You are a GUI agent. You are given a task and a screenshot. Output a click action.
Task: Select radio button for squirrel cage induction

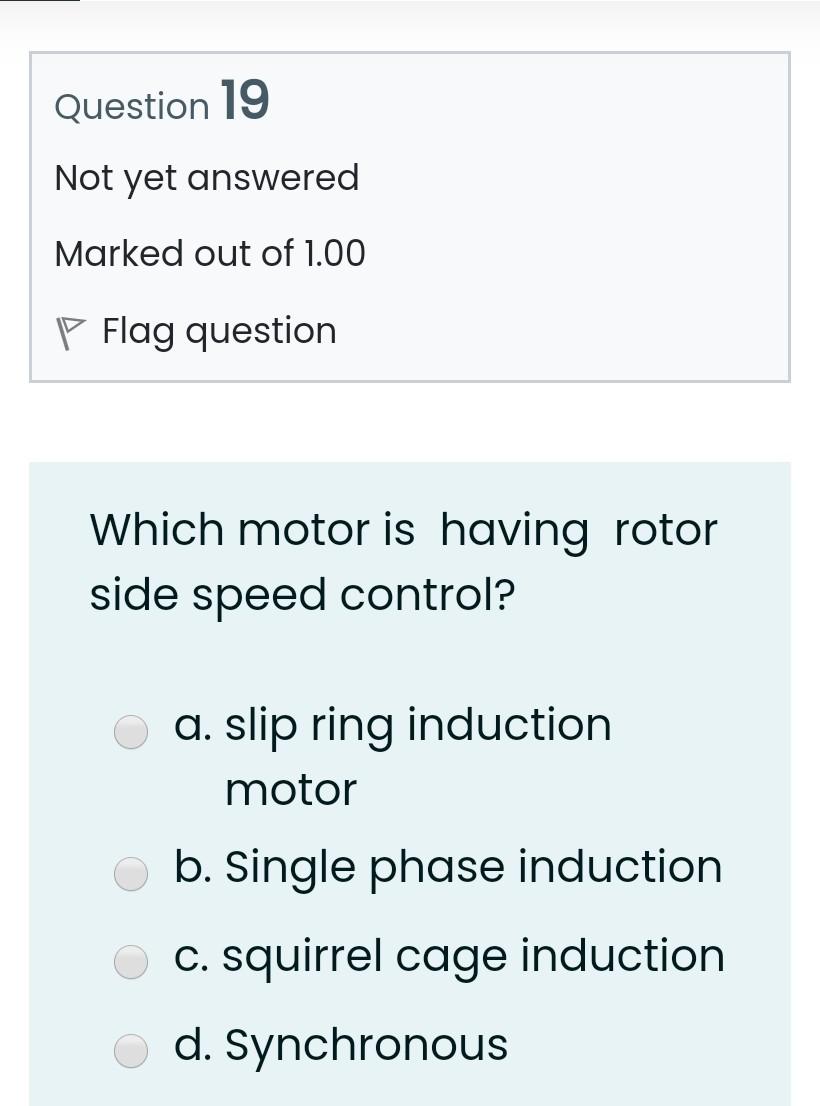[131, 962]
